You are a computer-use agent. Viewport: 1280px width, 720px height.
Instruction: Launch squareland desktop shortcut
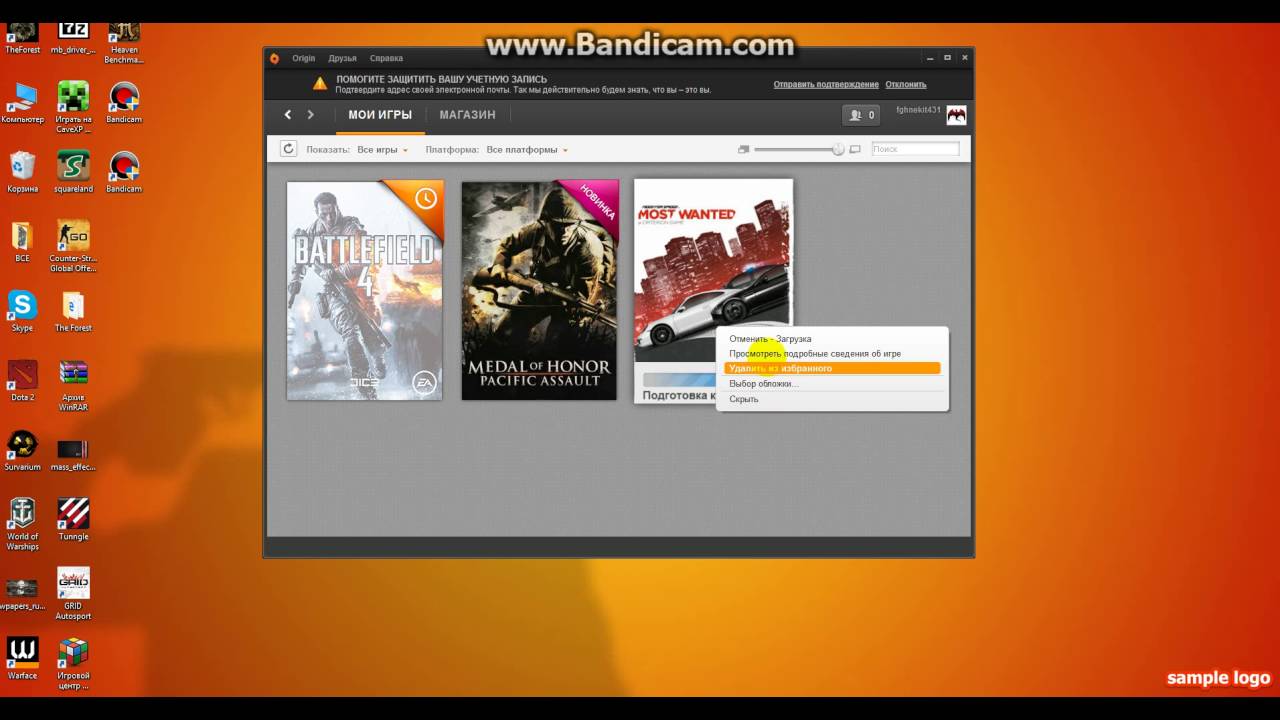click(73, 172)
